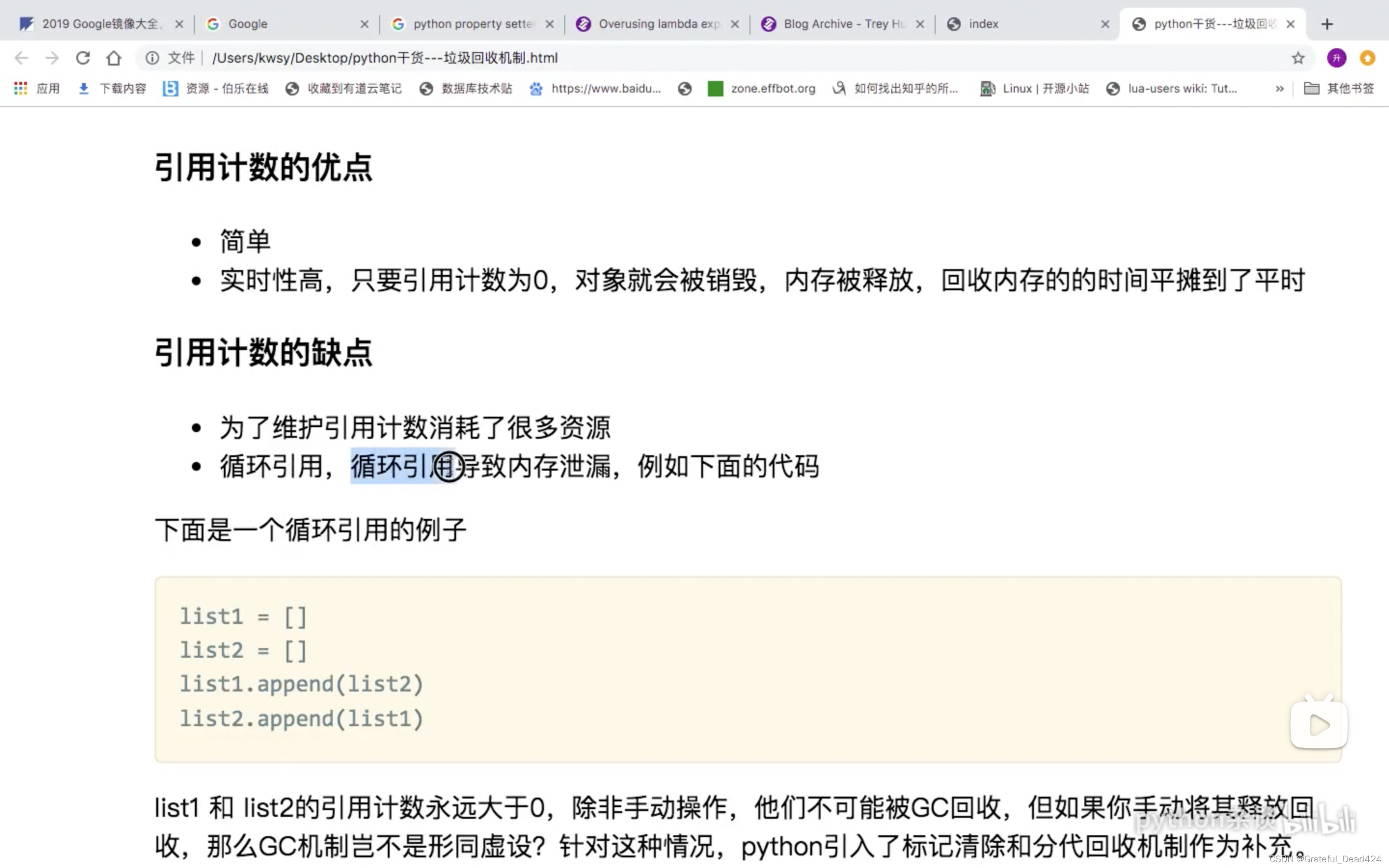Close the index tab
The image size is (1389, 868).
click(x=1105, y=24)
